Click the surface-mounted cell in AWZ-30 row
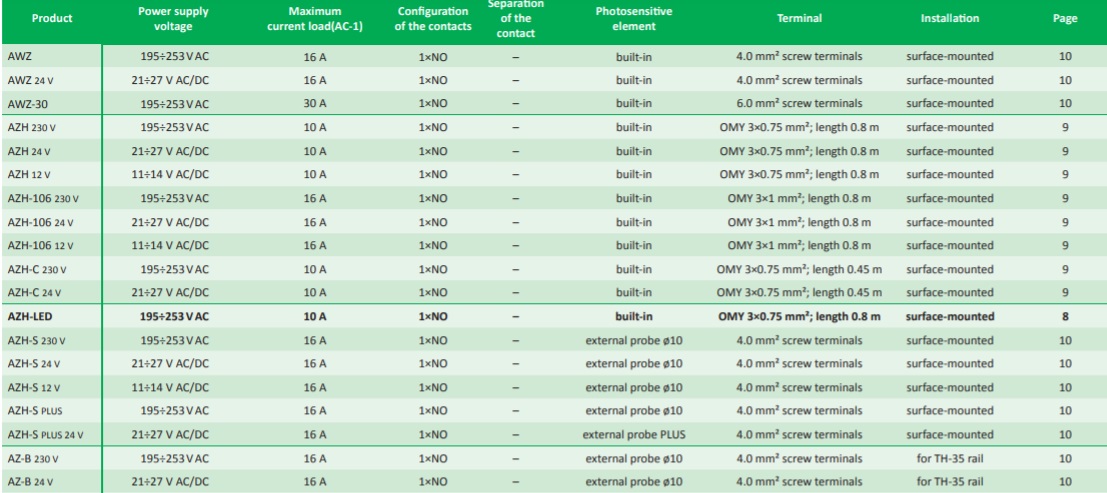 pyautogui.click(x=950, y=104)
